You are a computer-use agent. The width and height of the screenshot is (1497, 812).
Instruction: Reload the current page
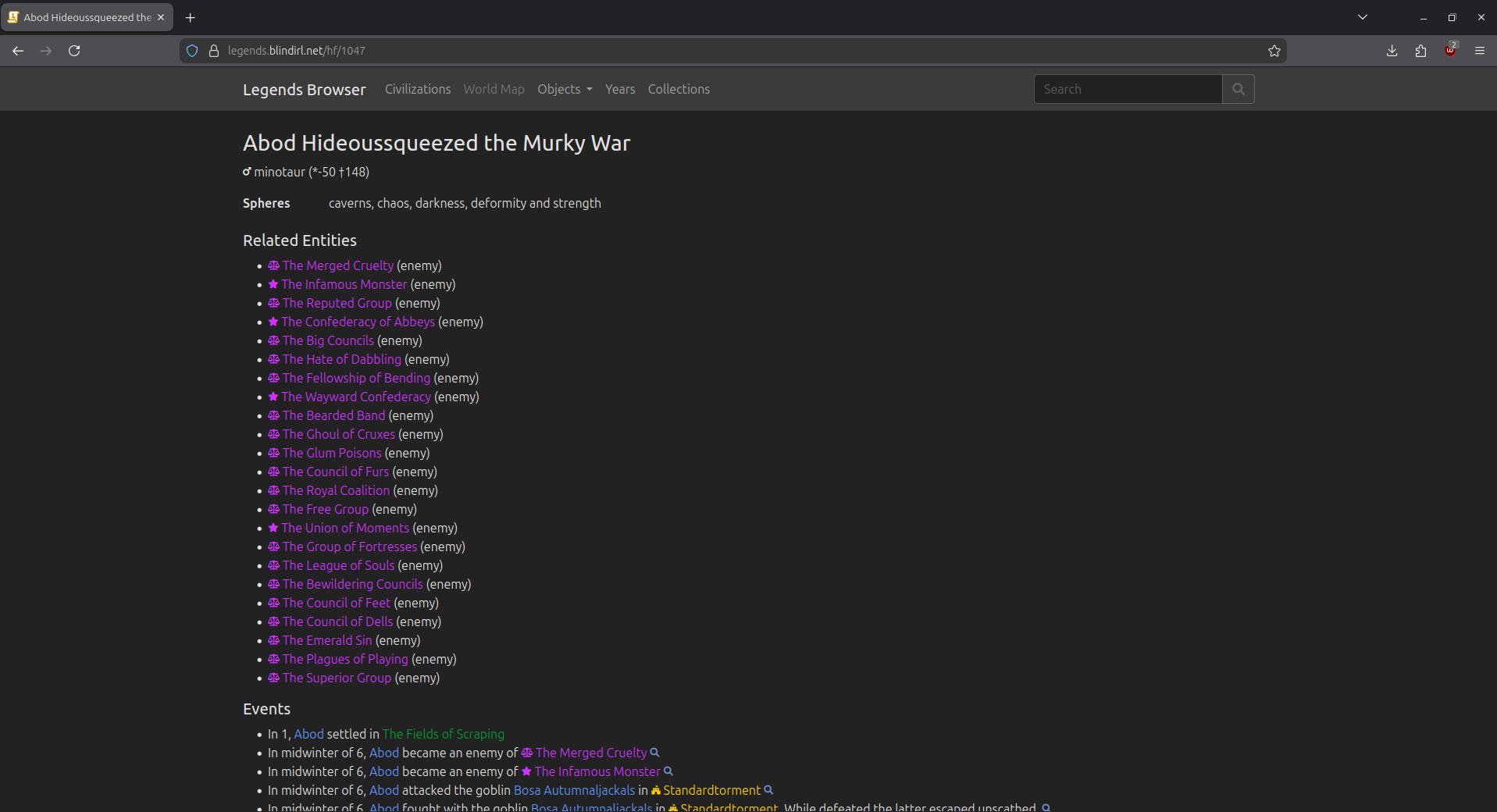74,51
